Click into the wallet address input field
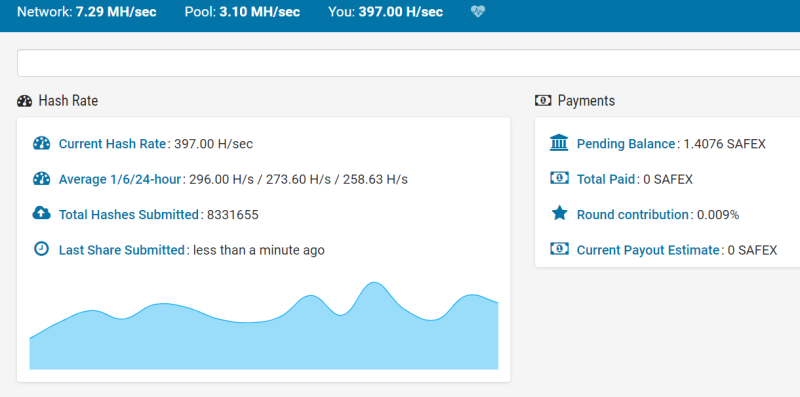The image size is (800, 397). [408, 63]
